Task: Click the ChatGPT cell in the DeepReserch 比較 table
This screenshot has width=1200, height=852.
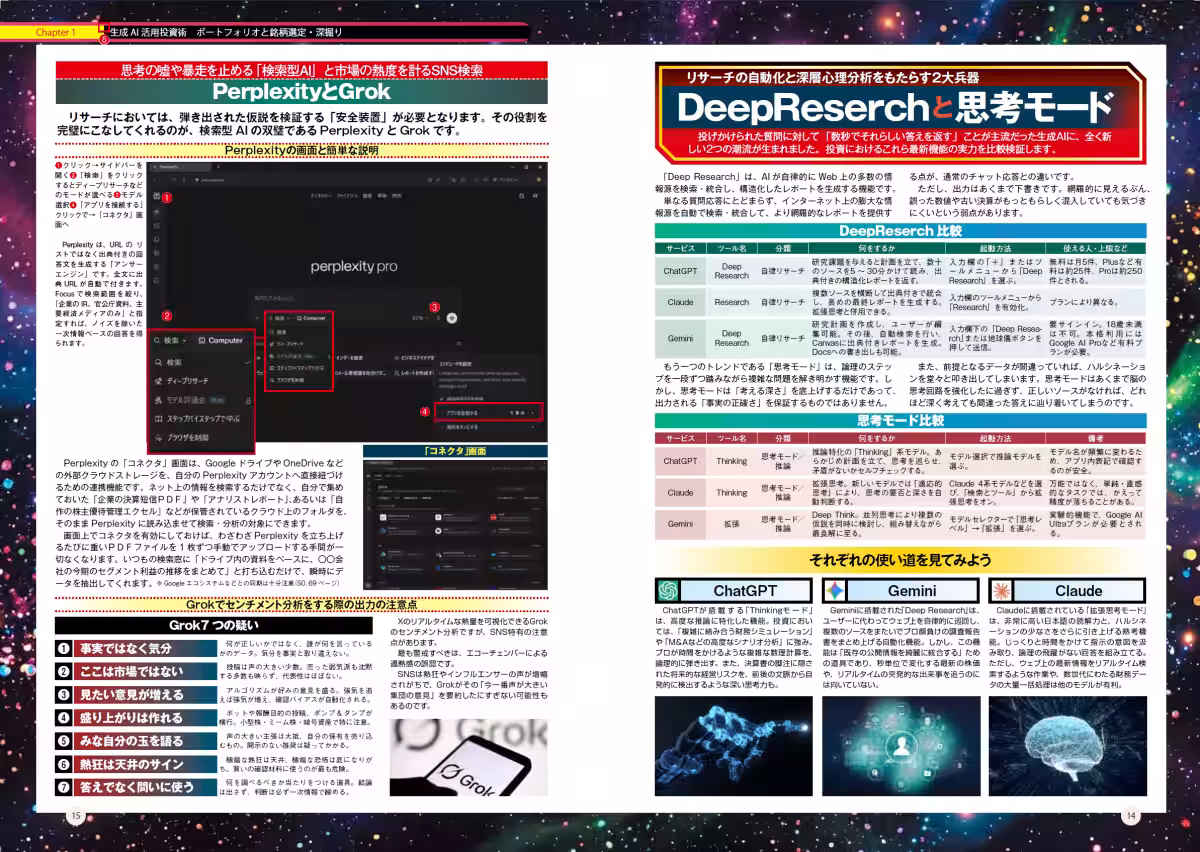Action: click(x=680, y=271)
